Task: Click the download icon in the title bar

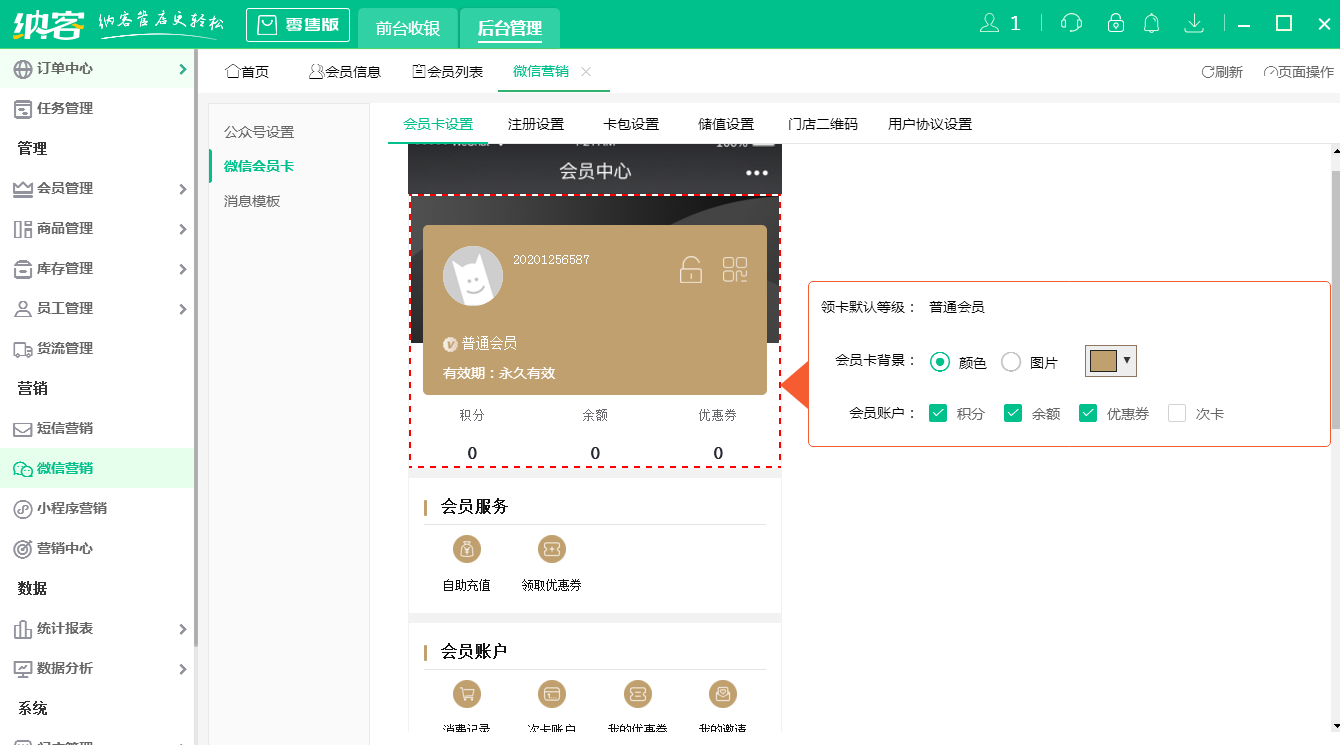Action: pyautogui.click(x=1194, y=21)
